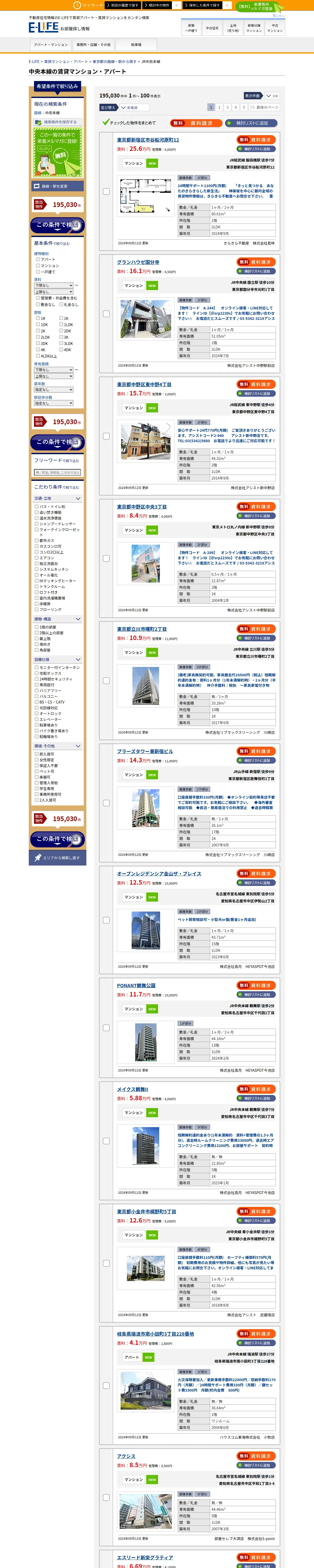Open グランハウゼ国分寺 building photo

coord(146,319)
